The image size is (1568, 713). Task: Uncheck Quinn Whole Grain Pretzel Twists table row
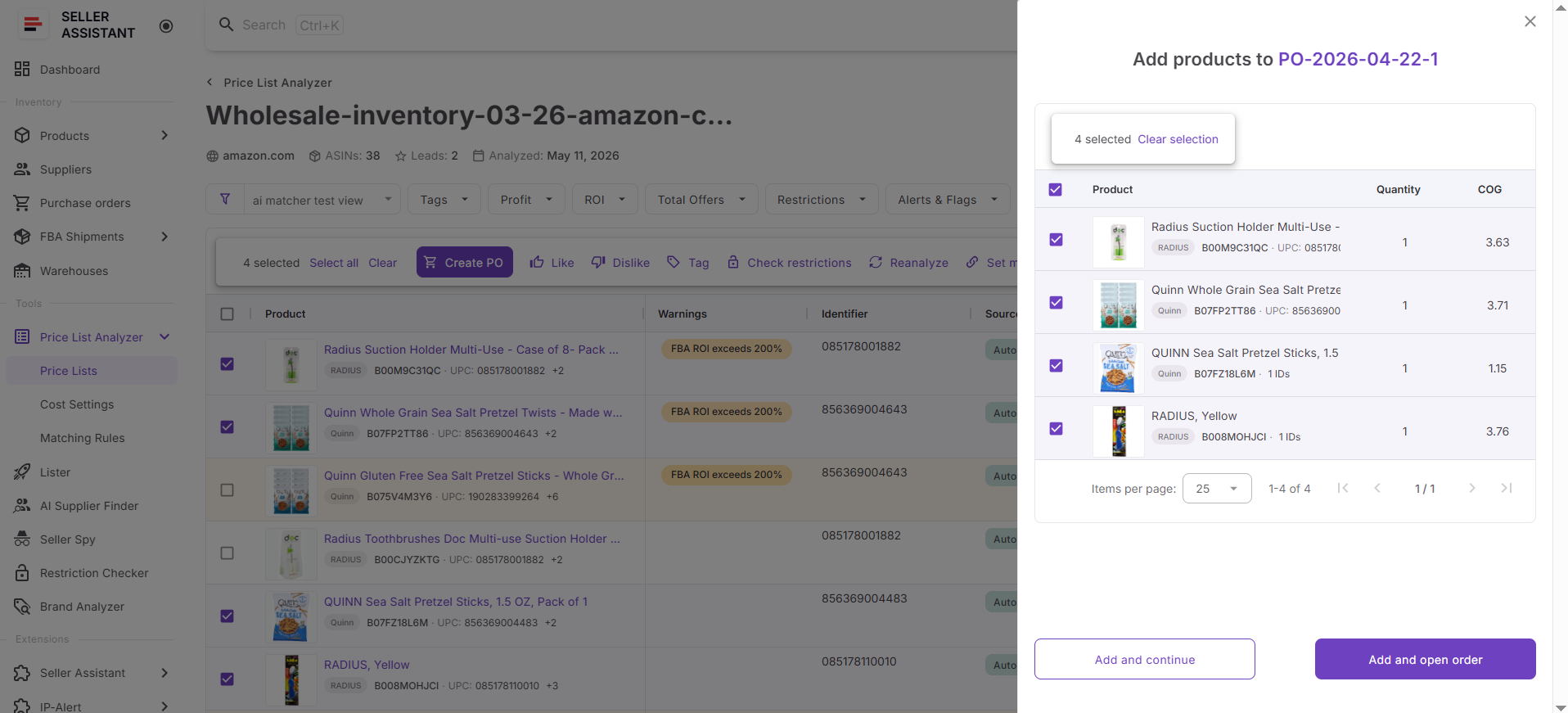[x=228, y=426]
